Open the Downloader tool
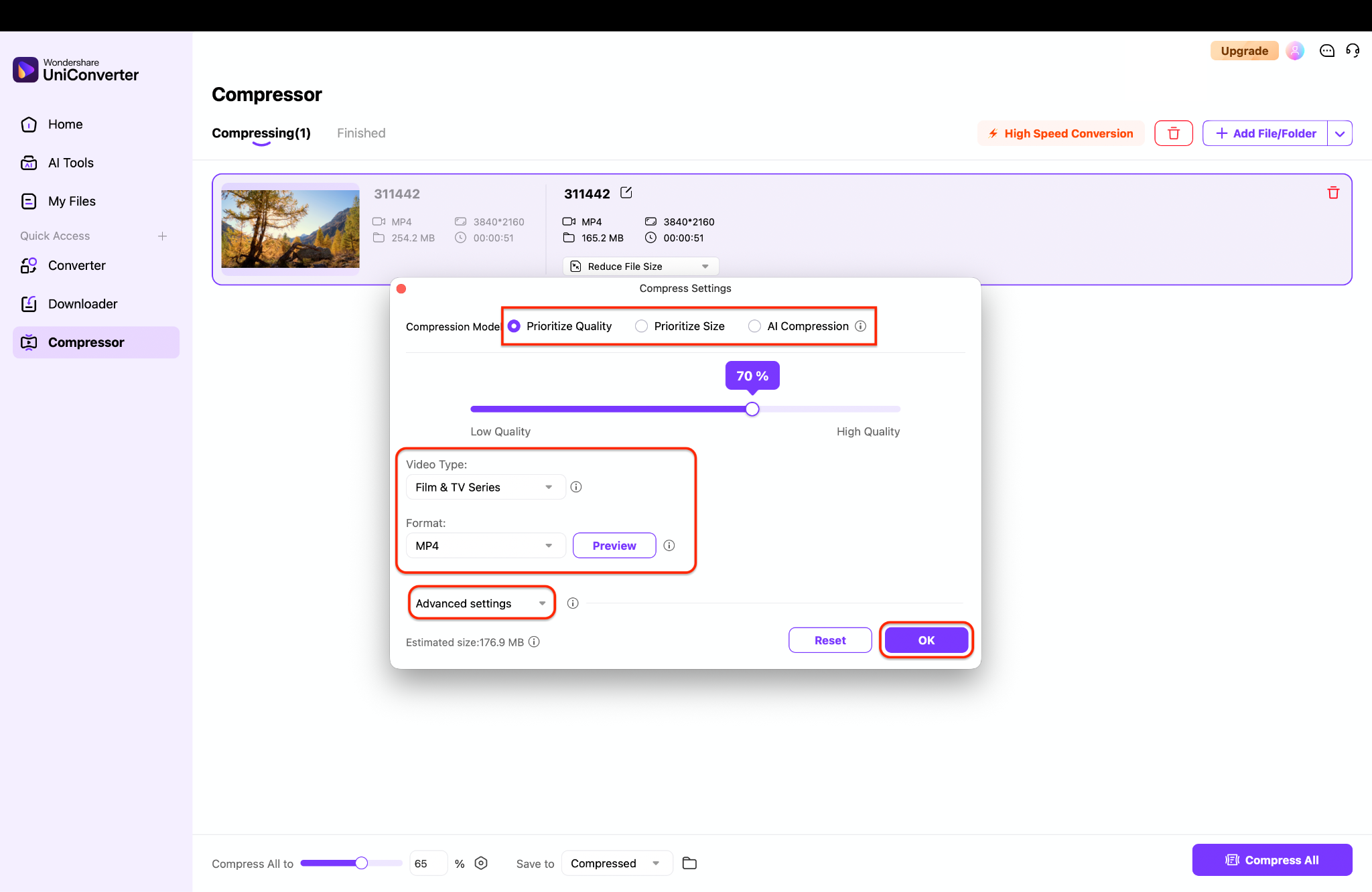The width and height of the screenshot is (1372, 892). click(82, 303)
